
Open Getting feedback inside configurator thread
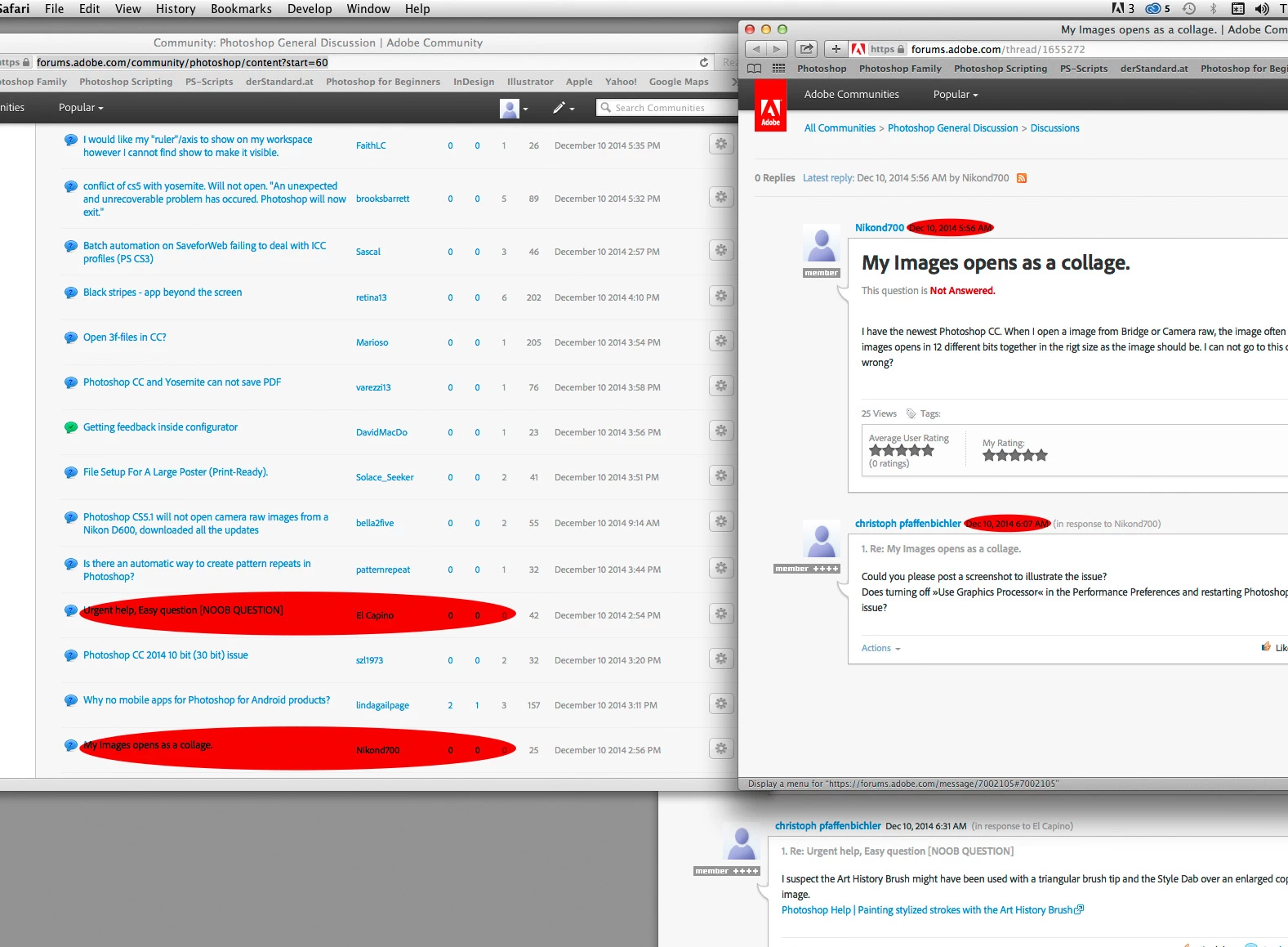pyautogui.click(x=160, y=427)
